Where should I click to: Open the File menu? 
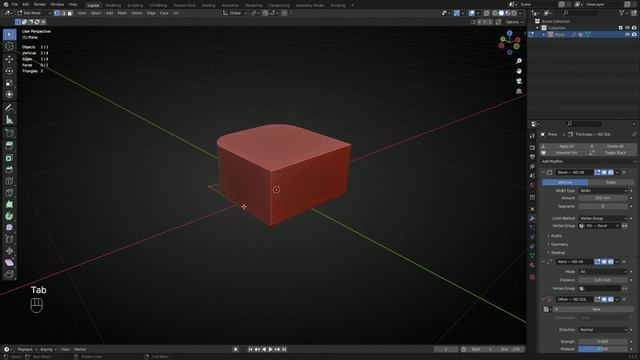pos(15,4)
